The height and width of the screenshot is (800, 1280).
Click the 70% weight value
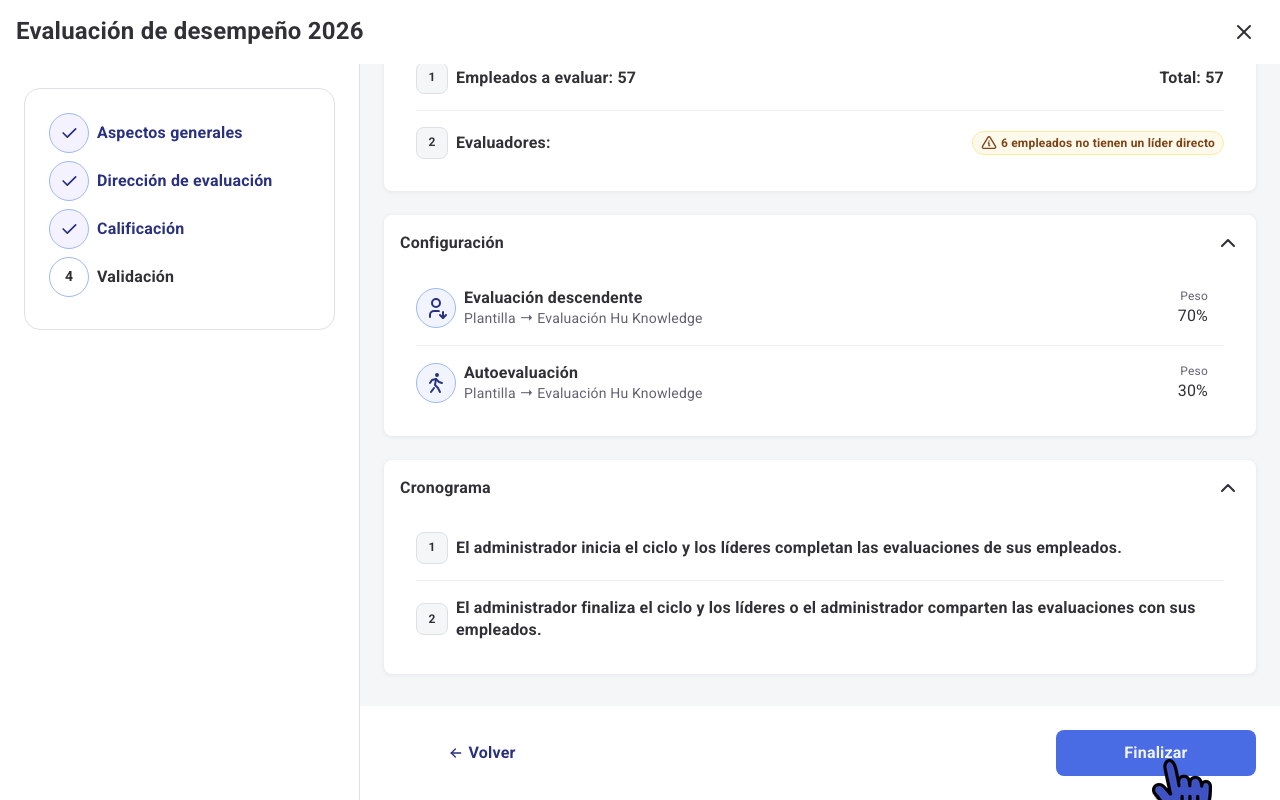(1193, 316)
